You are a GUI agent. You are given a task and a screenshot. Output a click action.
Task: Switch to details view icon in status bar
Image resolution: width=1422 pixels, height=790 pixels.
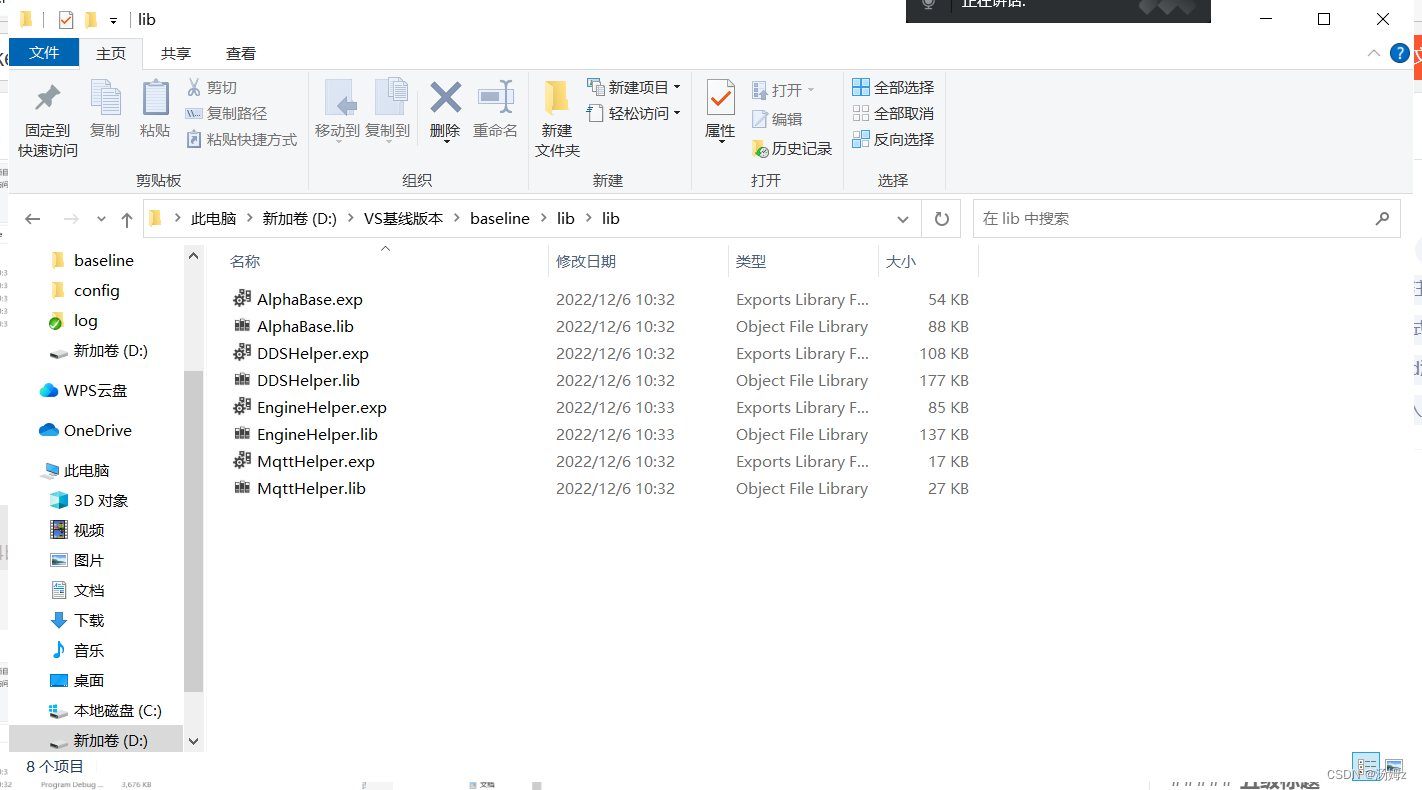tap(1366, 767)
